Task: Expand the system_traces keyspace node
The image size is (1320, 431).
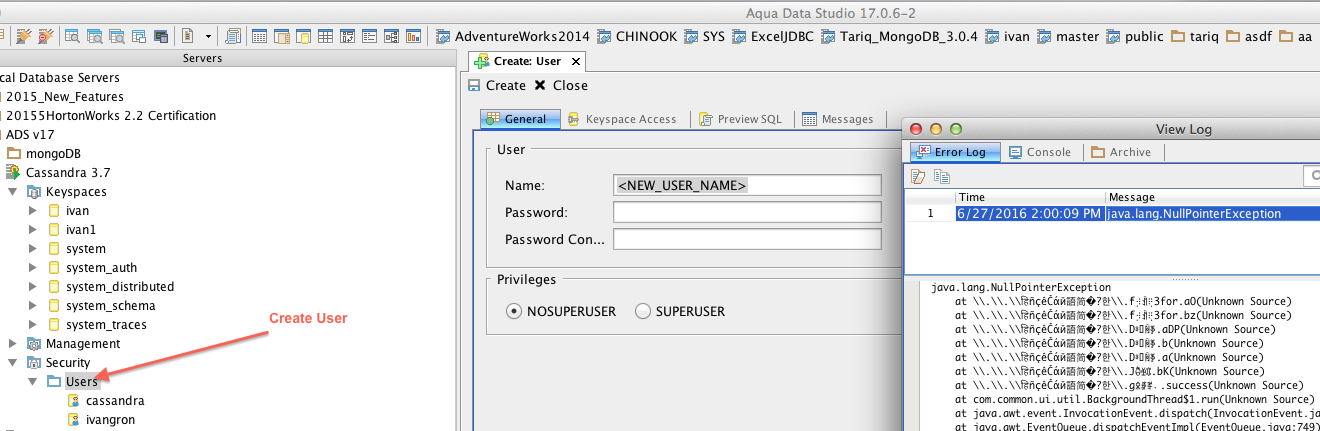Action: pos(33,324)
